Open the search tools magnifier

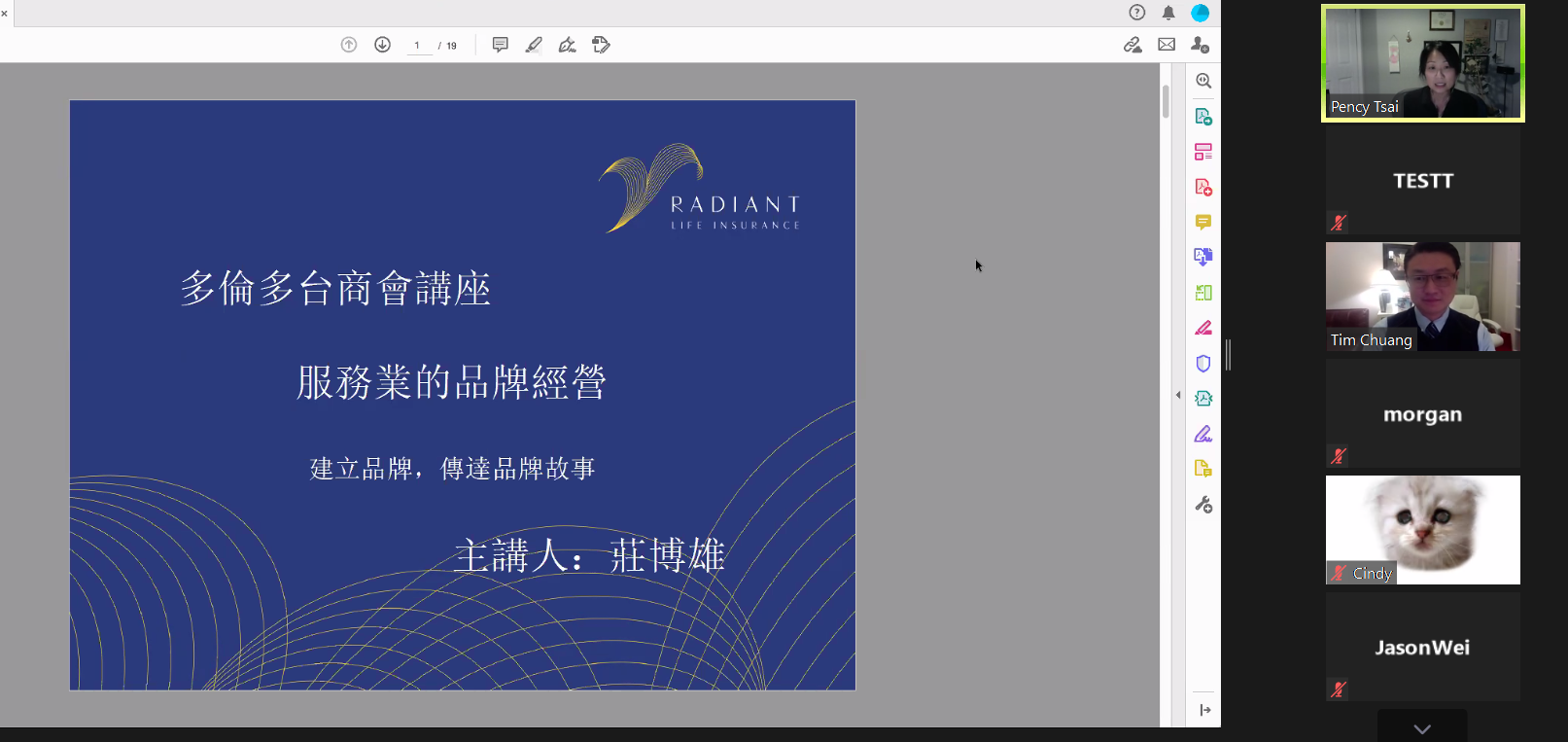click(x=1203, y=81)
